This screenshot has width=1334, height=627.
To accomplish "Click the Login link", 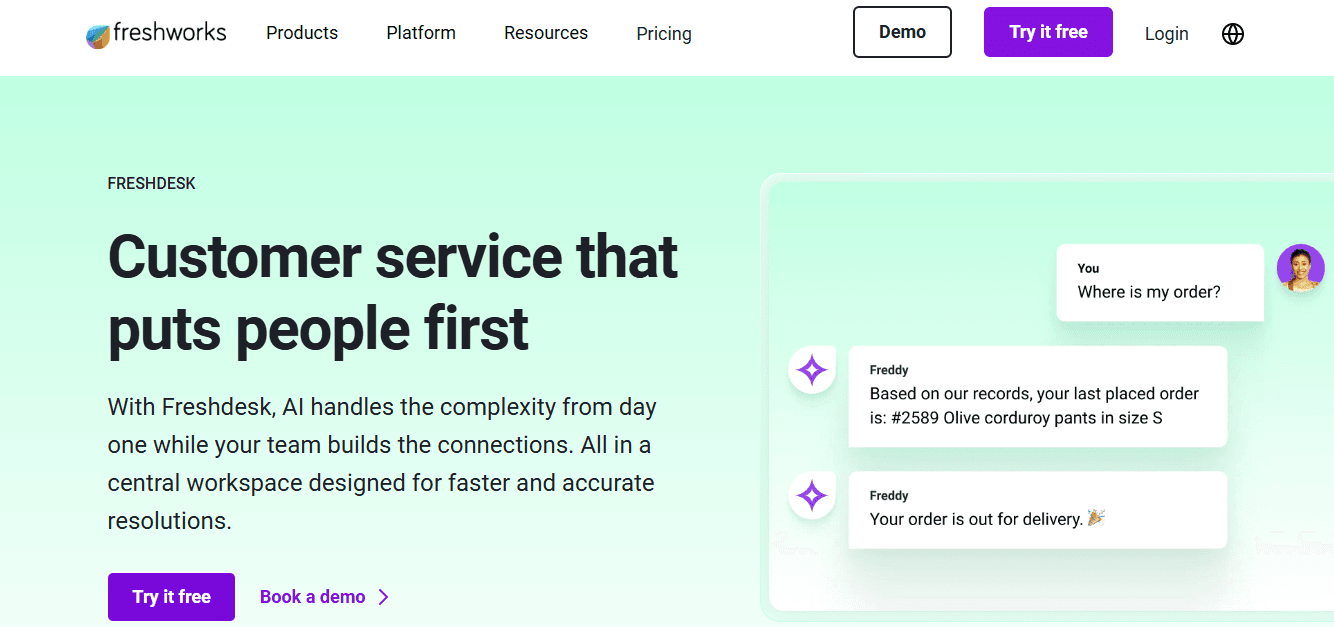I will 1166,33.
